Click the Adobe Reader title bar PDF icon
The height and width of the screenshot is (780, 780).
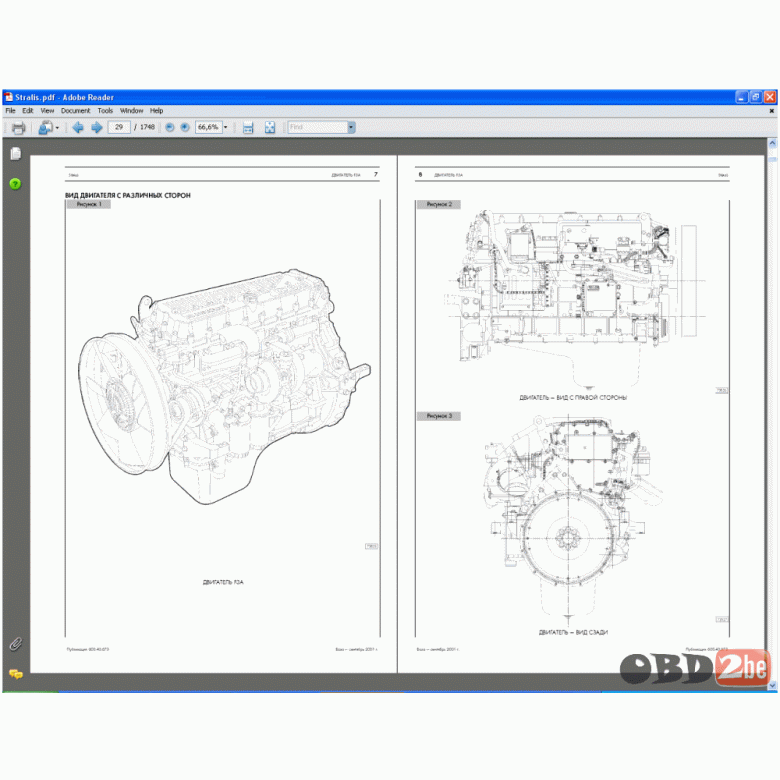[x=8, y=97]
